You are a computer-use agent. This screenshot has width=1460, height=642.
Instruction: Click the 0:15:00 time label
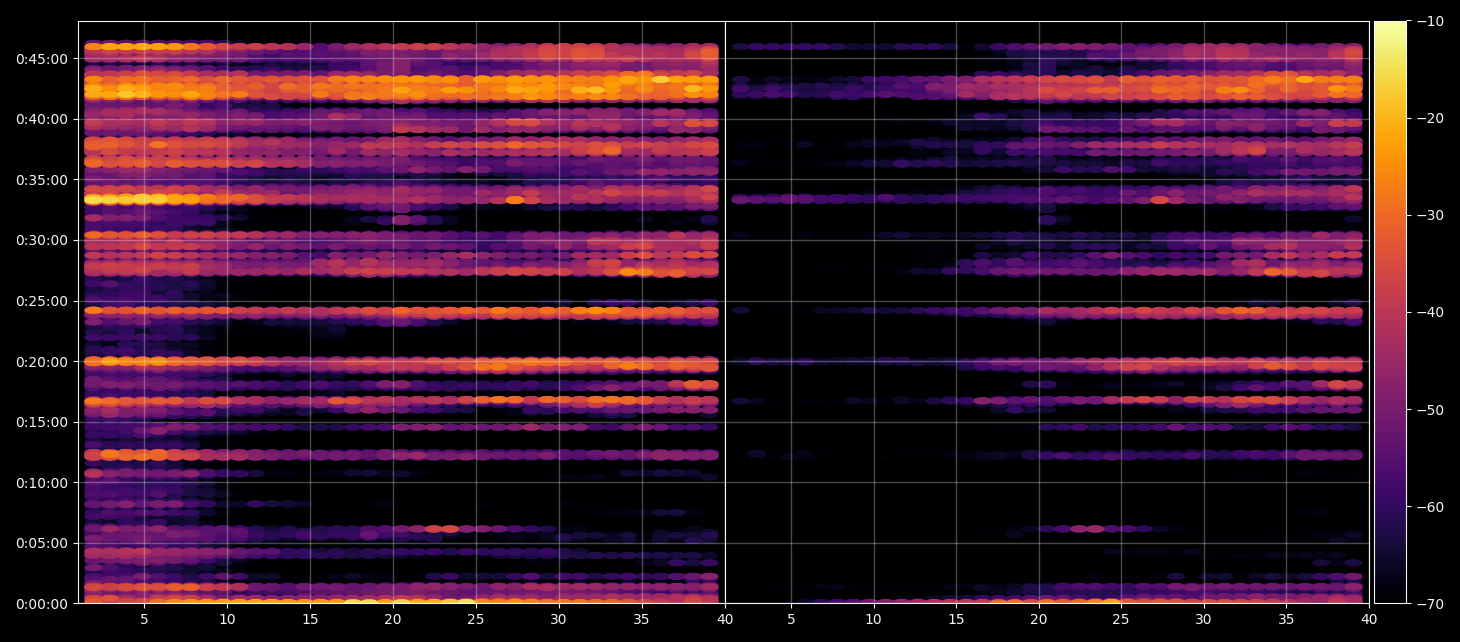click(41, 422)
